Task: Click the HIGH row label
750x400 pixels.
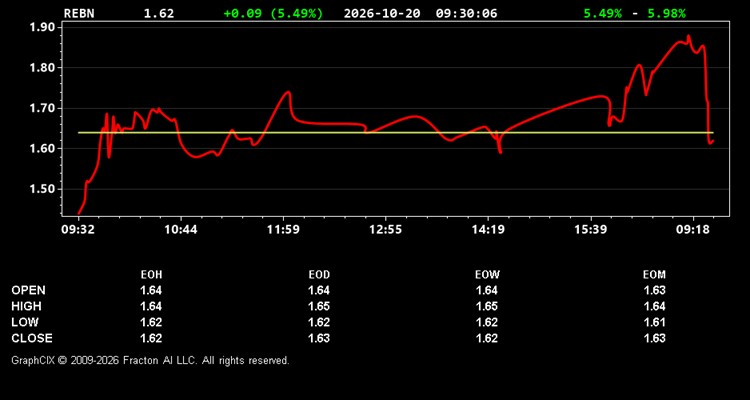Action: point(26,306)
